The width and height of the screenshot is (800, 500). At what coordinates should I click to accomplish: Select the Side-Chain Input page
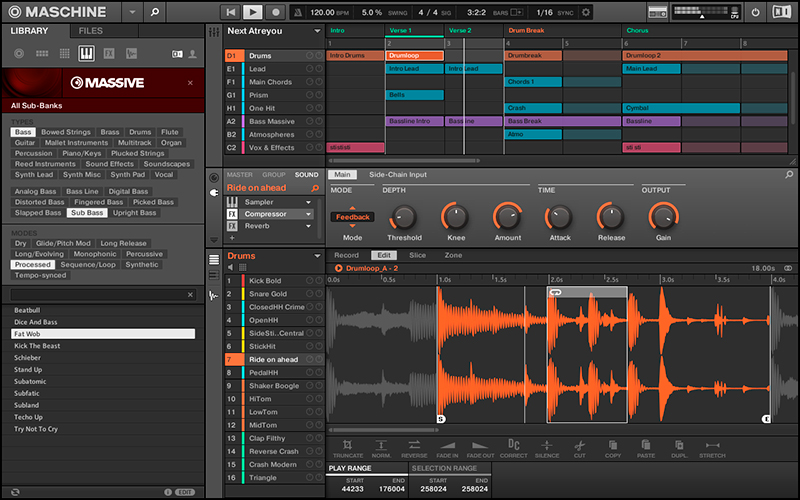pos(397,174)
